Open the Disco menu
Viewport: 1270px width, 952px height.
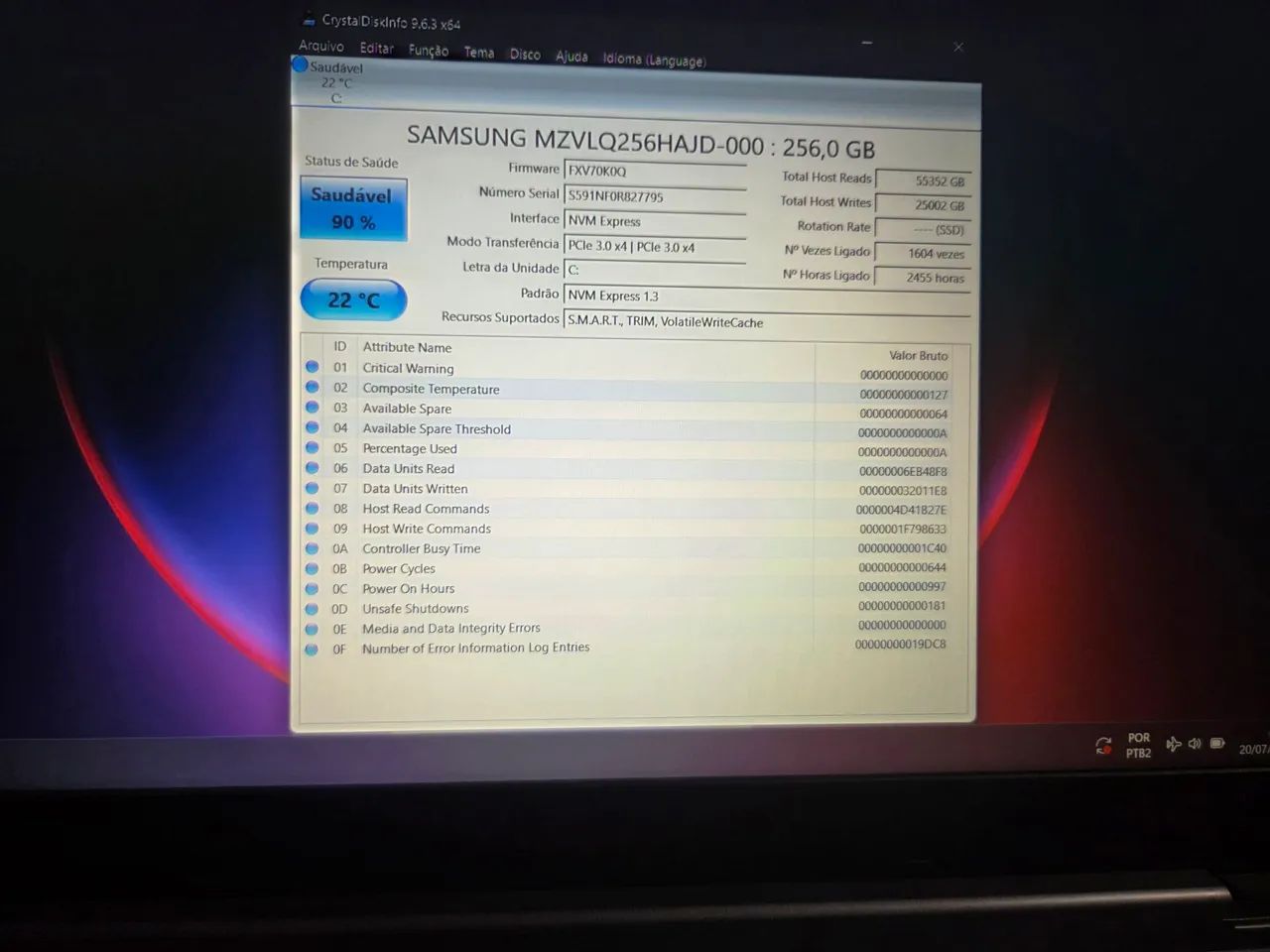525,55
